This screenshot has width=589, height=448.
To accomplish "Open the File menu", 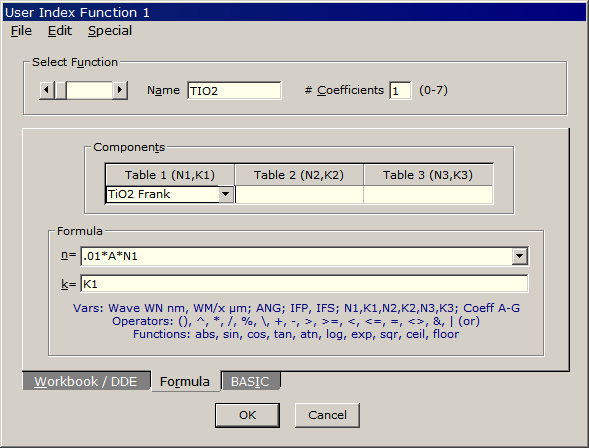I will (21, 31).
